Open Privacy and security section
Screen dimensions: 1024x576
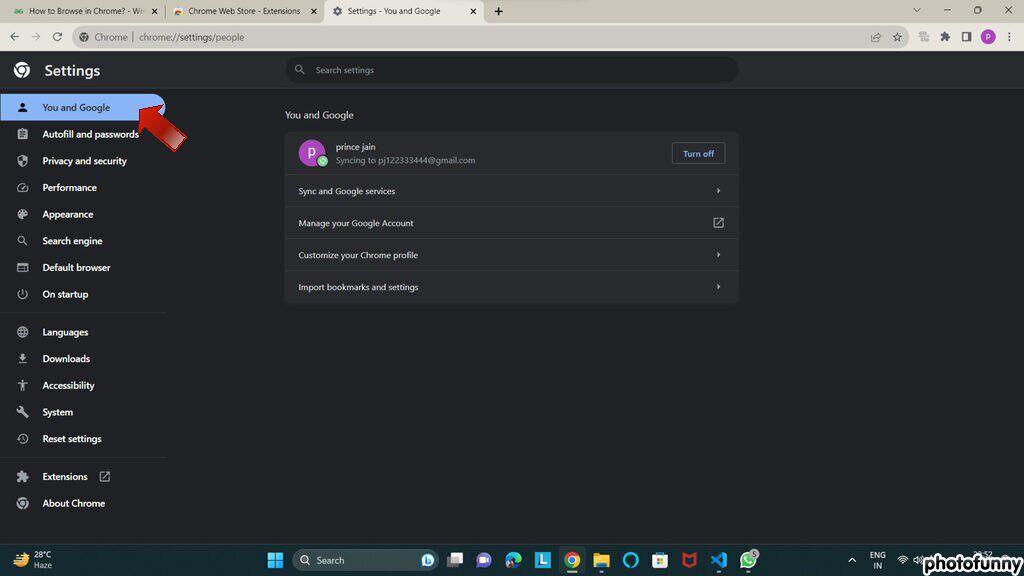(82, 161)
